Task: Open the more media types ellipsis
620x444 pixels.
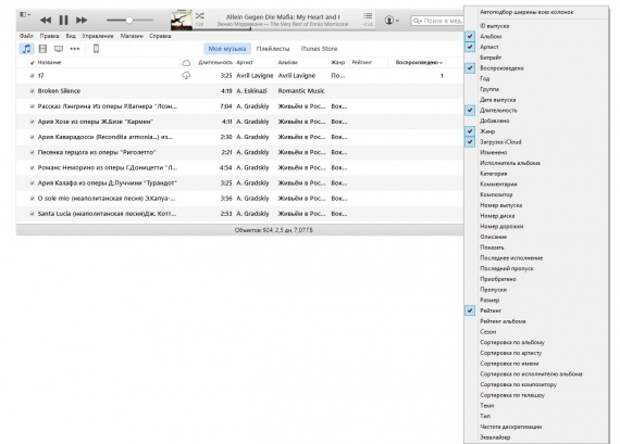Action: coord(75,49)
